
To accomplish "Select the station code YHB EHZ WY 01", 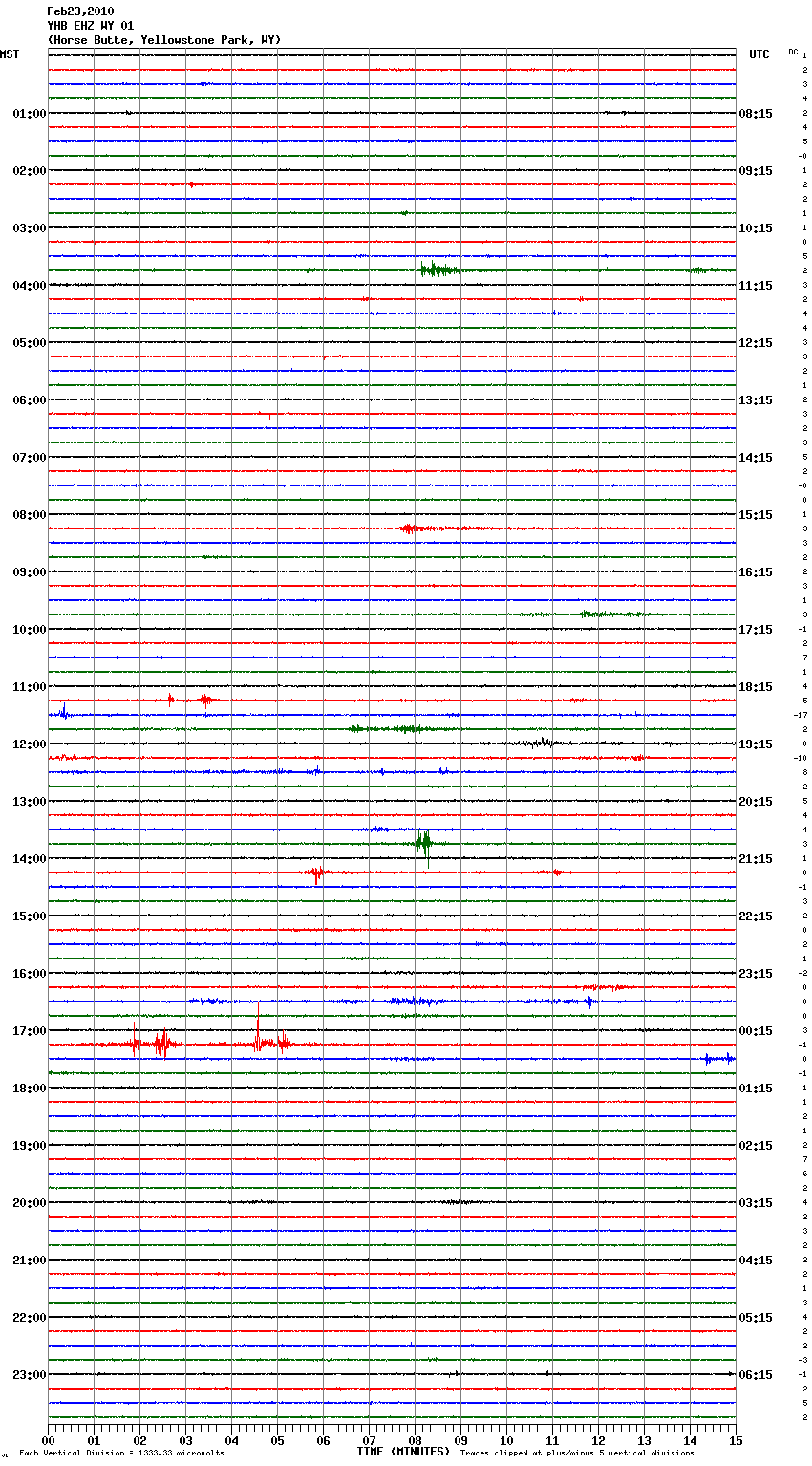I will tap(91, 26).
